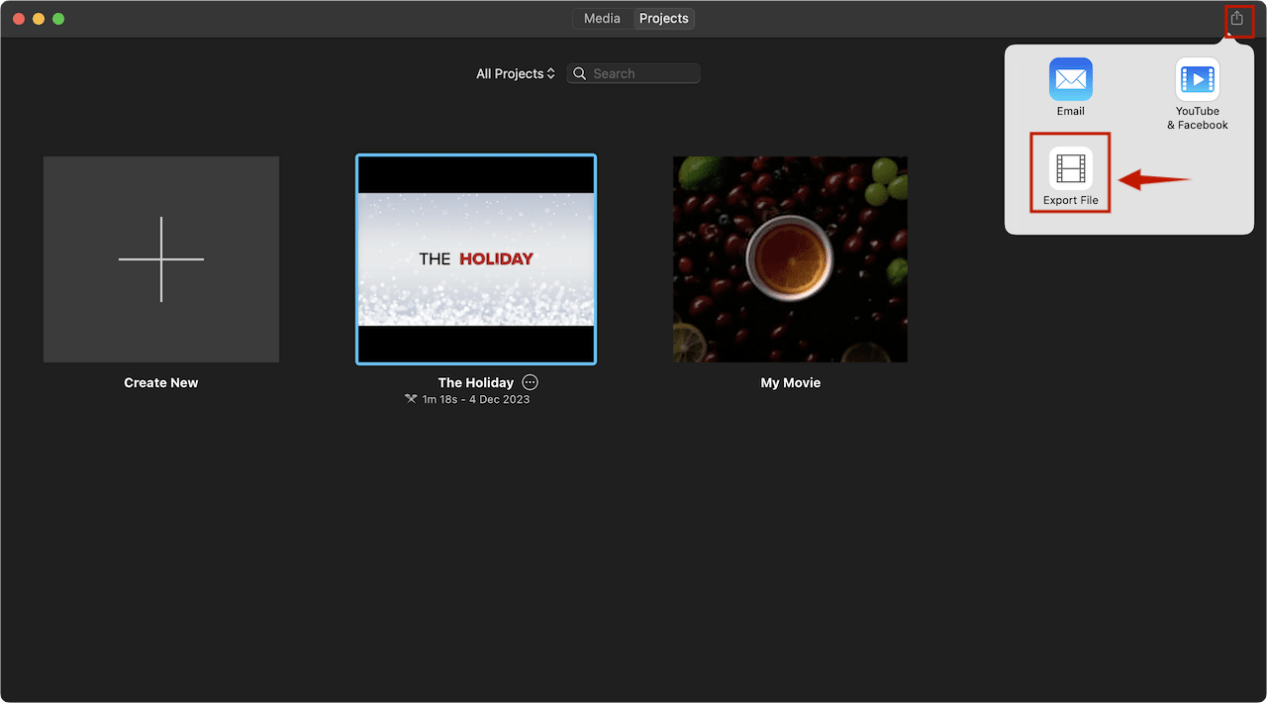The width and height of the screenshot is (1267, 703).
Task: Select the My Movie project thumbnail
Action: 790,259
